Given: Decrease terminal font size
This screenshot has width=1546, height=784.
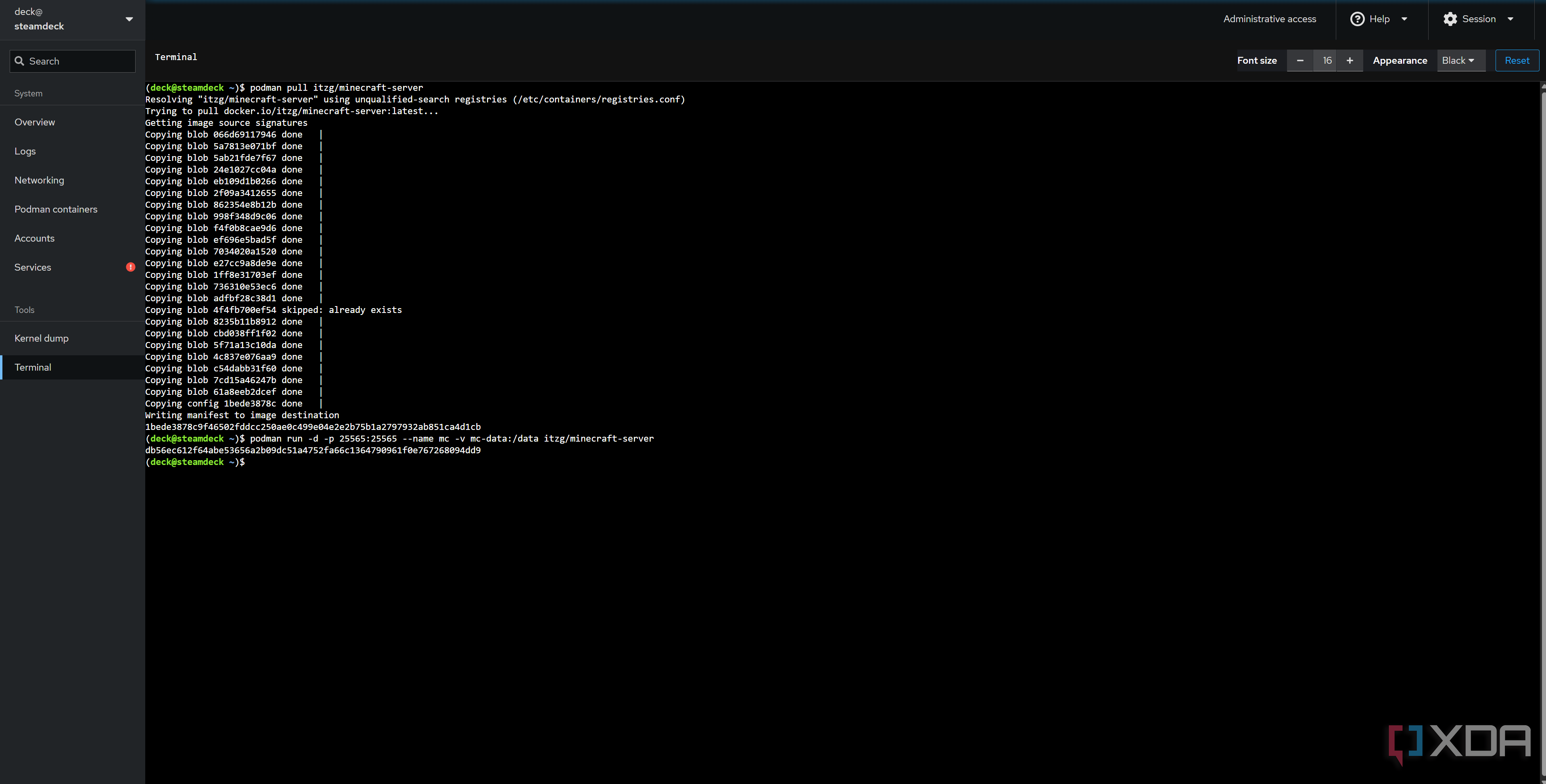Looking at the screenshot, I should coord(1300,60).
